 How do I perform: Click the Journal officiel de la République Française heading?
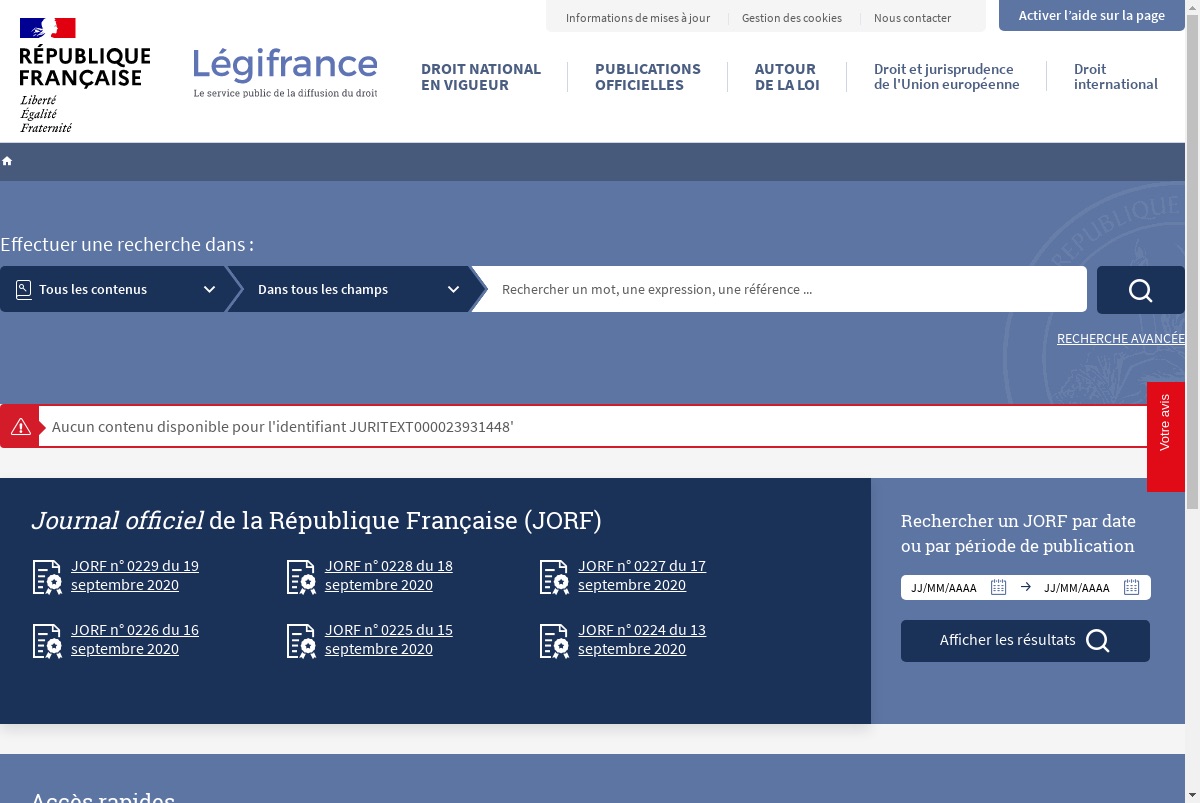[317, 521]
